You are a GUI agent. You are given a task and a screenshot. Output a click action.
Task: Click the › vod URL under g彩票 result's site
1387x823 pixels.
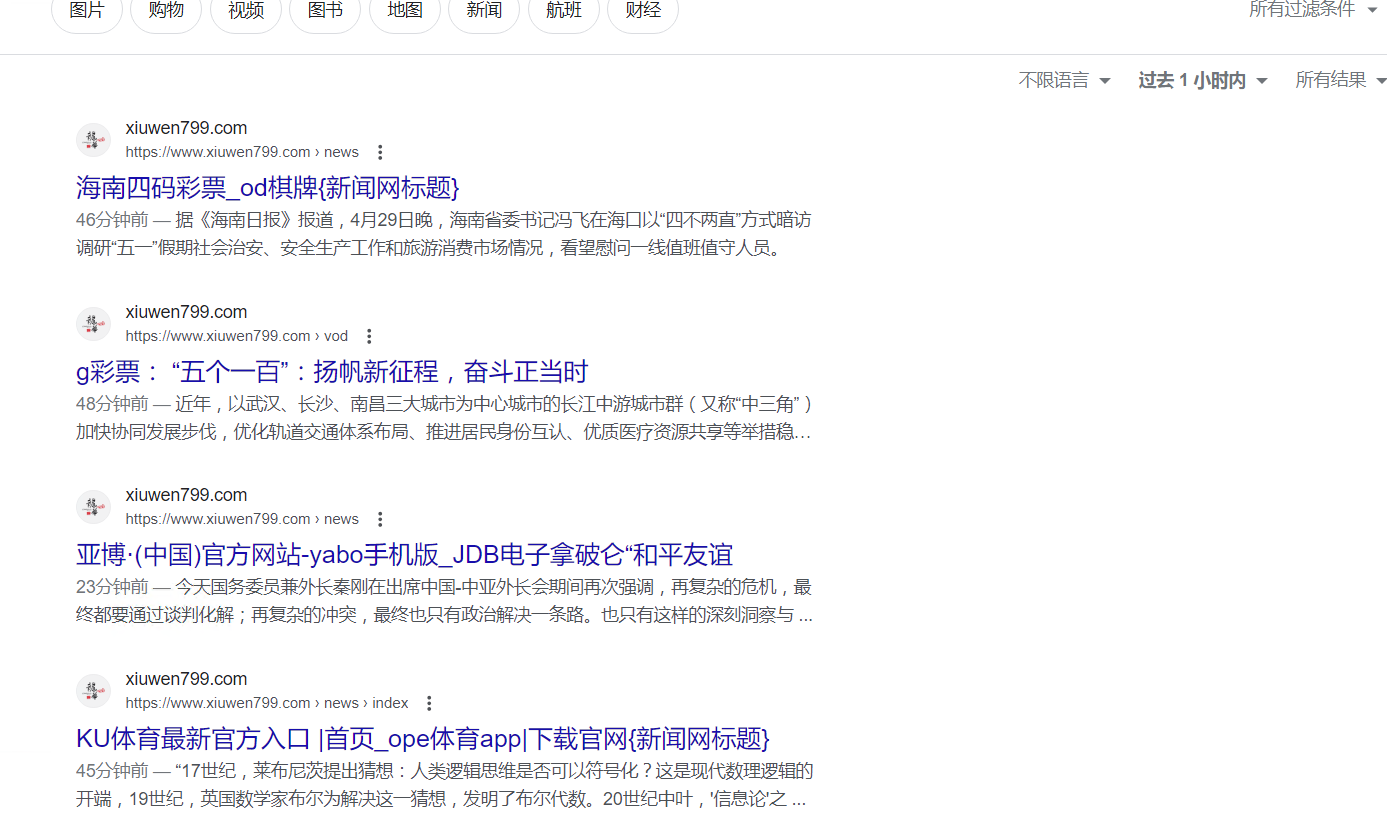click(236, 336)
